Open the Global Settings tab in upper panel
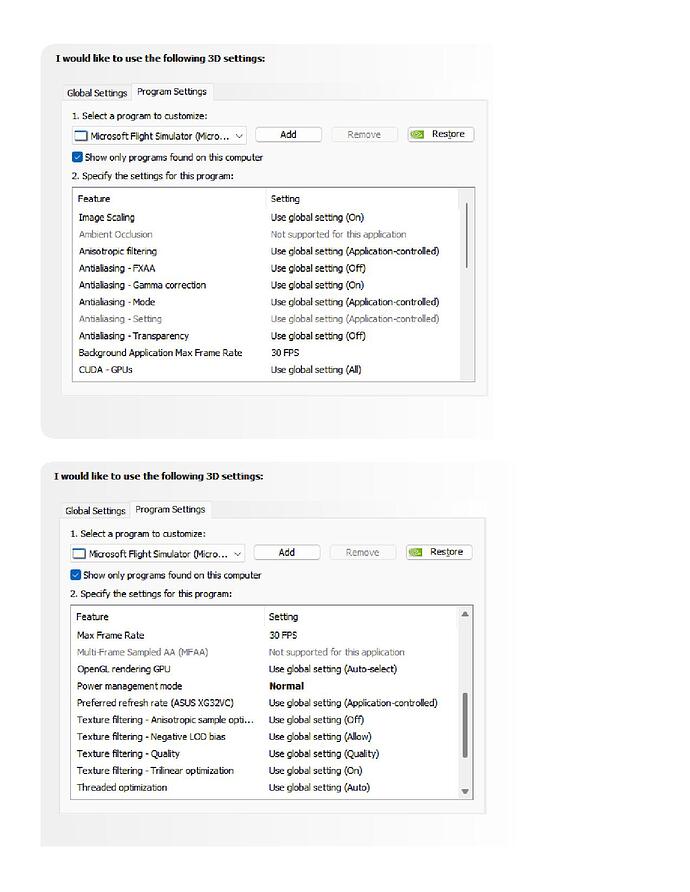 click(x=97, y=93)
